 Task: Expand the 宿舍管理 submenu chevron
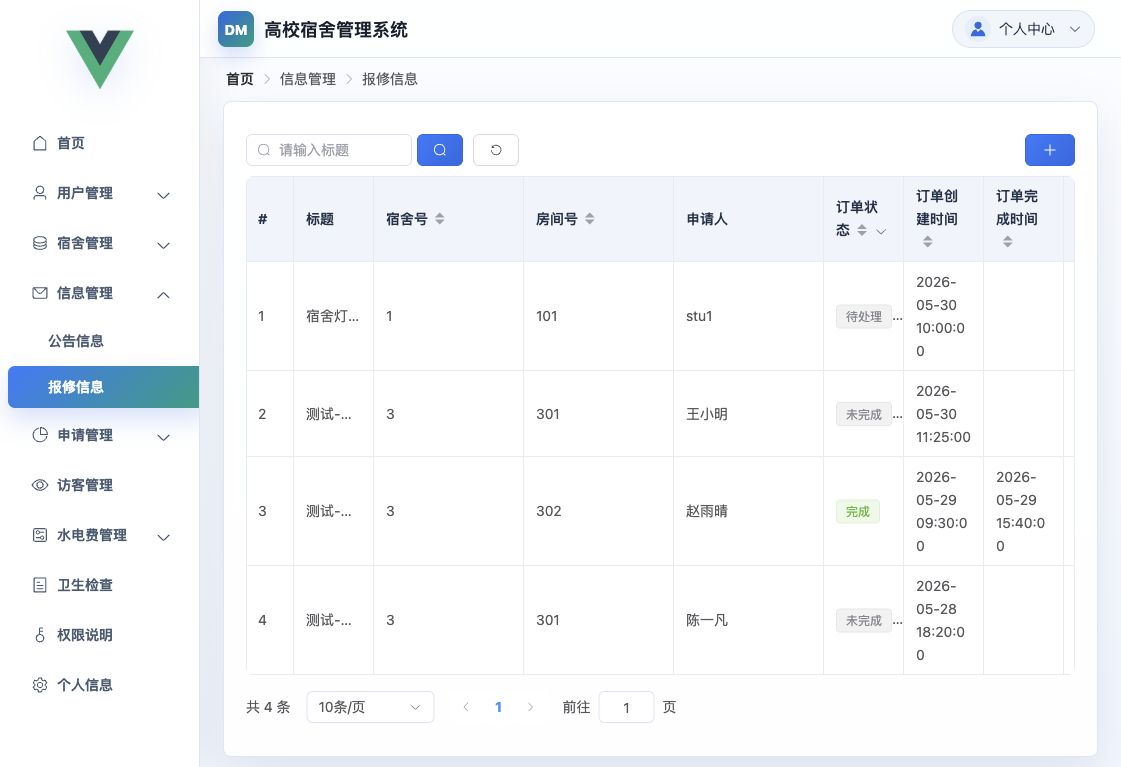[164, 245]
